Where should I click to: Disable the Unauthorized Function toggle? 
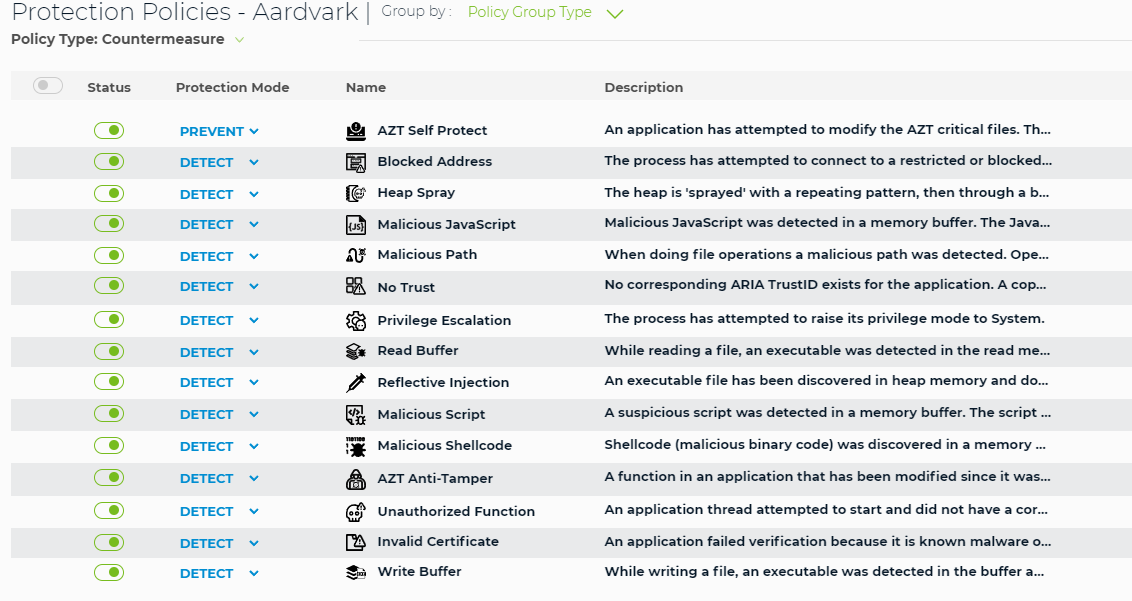coord(109,511)
